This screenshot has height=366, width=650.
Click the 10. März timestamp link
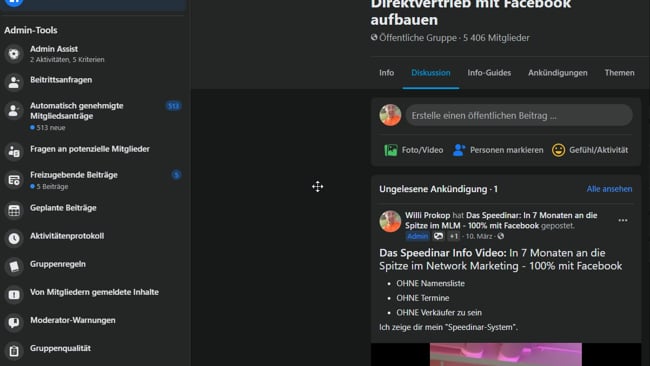pos(479,236)
